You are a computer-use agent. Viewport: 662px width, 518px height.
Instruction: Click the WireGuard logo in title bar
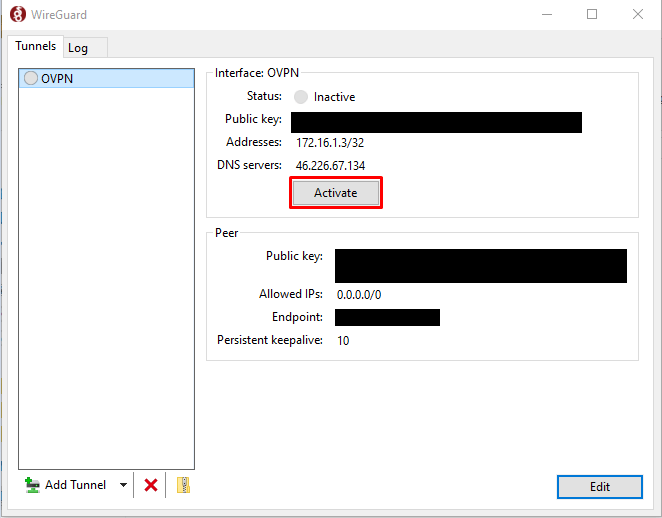(x=18, y=14)
